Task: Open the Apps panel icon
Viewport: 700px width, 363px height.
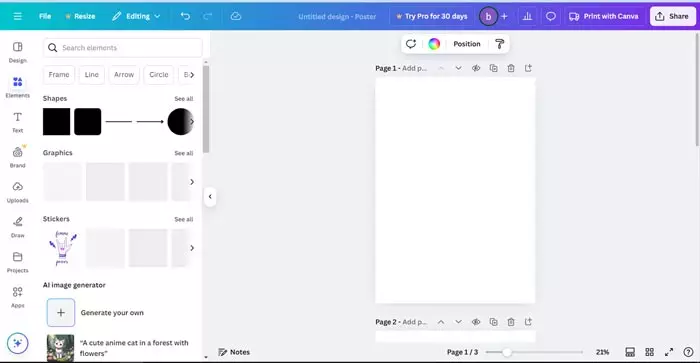Action: (17, 297)
